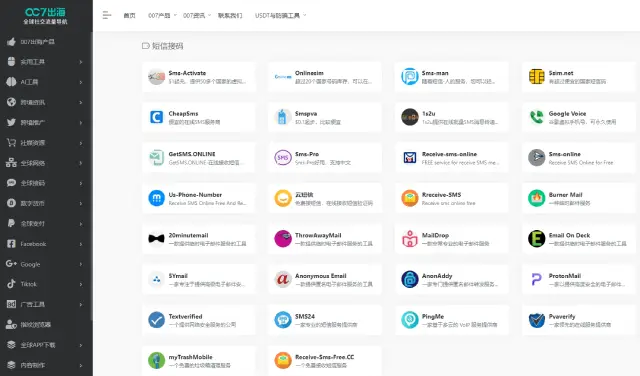Expand the Facebook sidebar chevron
Viewport: 640px width, 376px height.
pos(81,244)
